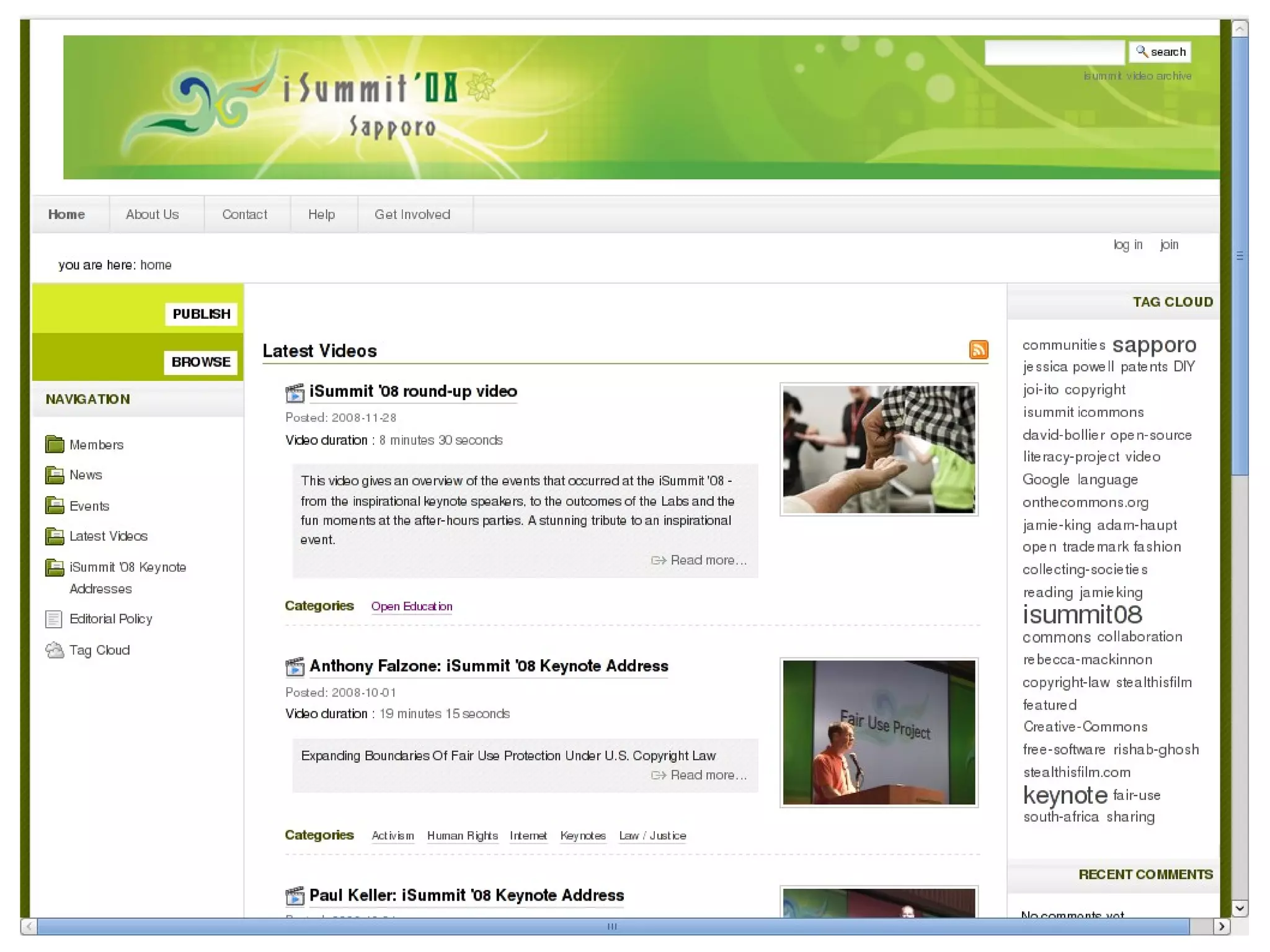The height and width of the screenshot is (952, 1270).
Task: Click the orange RSS feed icon
Action: coord(978,350)
